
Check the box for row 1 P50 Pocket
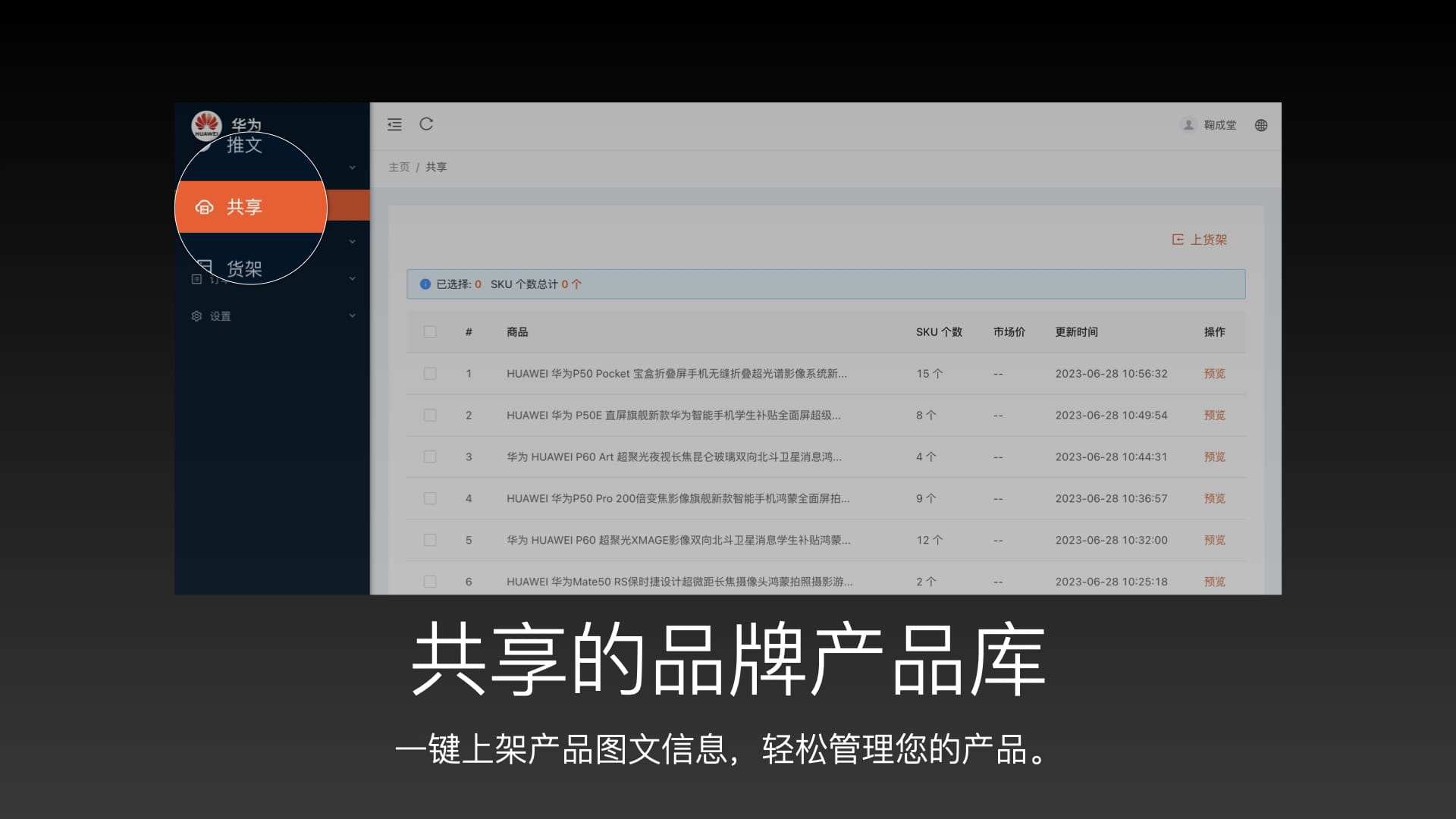tap(430, 374)
